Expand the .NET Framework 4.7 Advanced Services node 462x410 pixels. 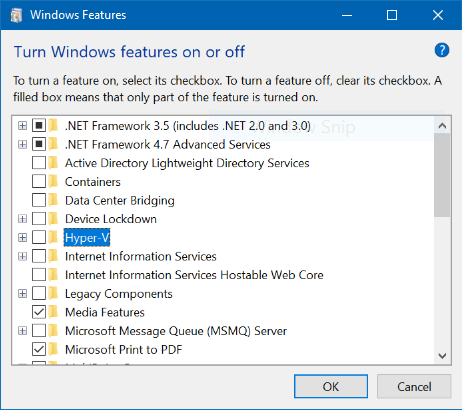coord(22,144)
